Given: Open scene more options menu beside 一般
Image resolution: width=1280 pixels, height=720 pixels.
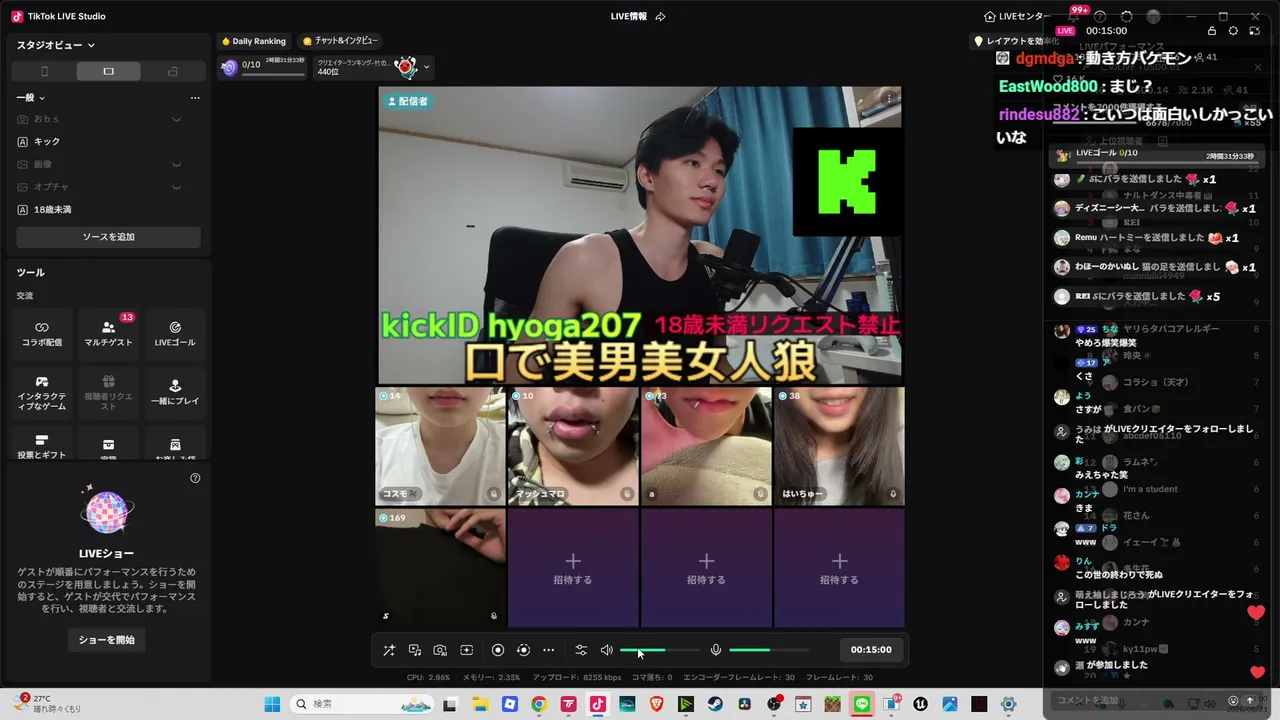Looking at the screenshot, I should click(195, 97).
